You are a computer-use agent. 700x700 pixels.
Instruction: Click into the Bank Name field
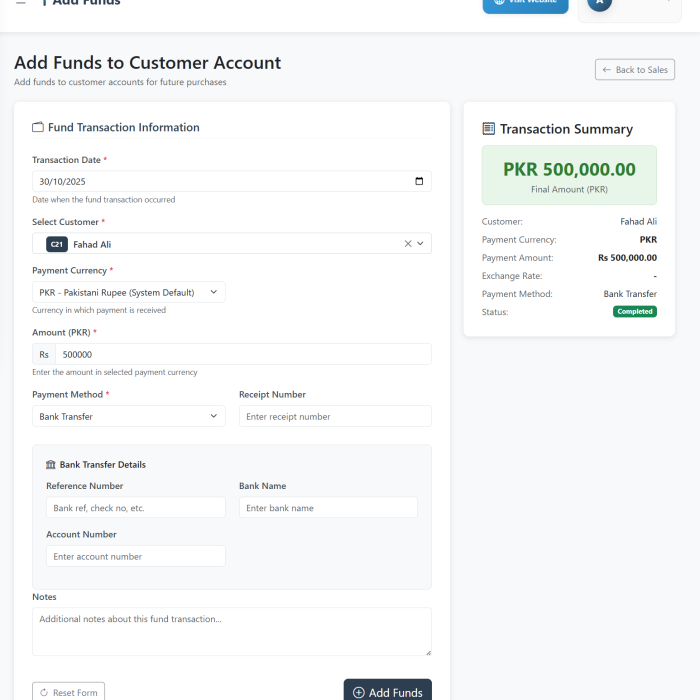point(328,508)
